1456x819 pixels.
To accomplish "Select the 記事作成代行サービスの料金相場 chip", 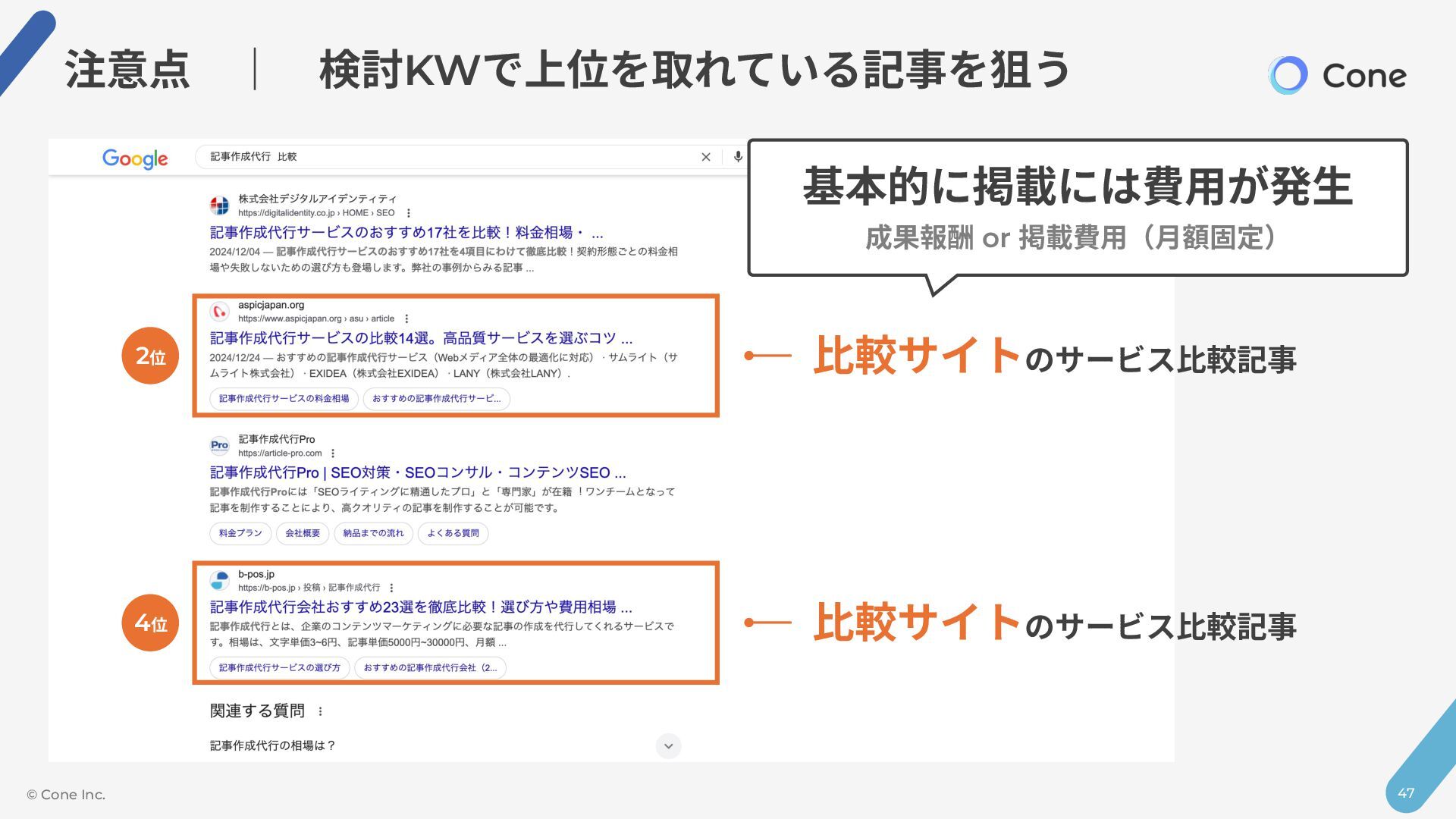I will click(284, 399).
